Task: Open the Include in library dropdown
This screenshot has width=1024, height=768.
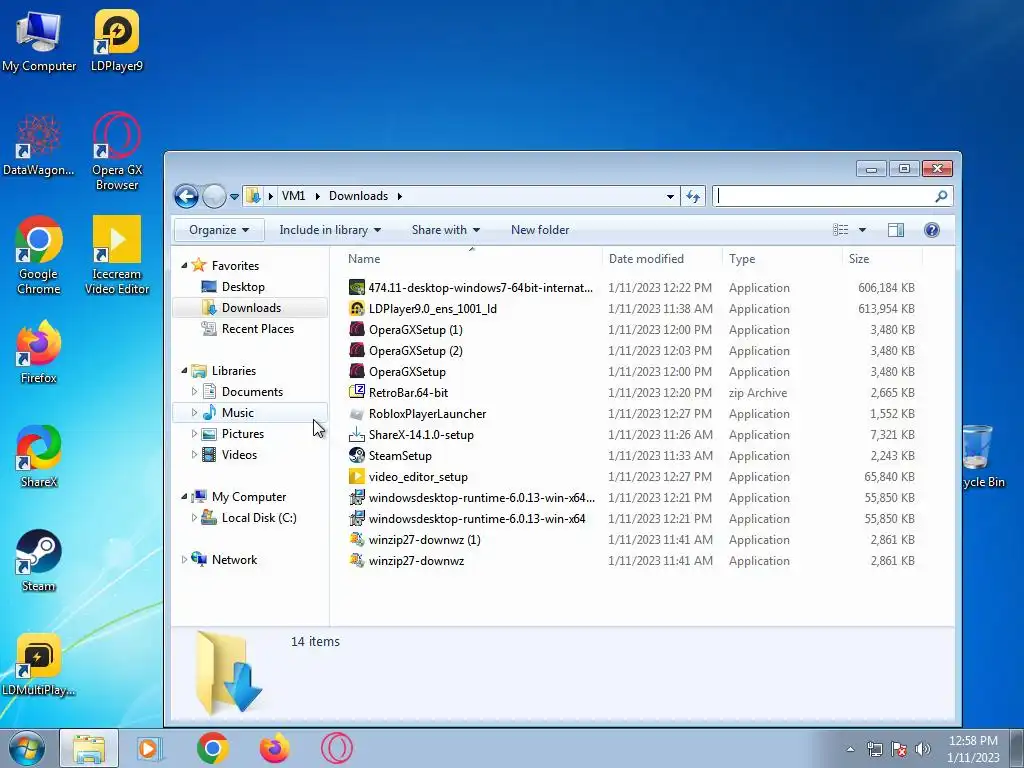Action: coord(330,230)
